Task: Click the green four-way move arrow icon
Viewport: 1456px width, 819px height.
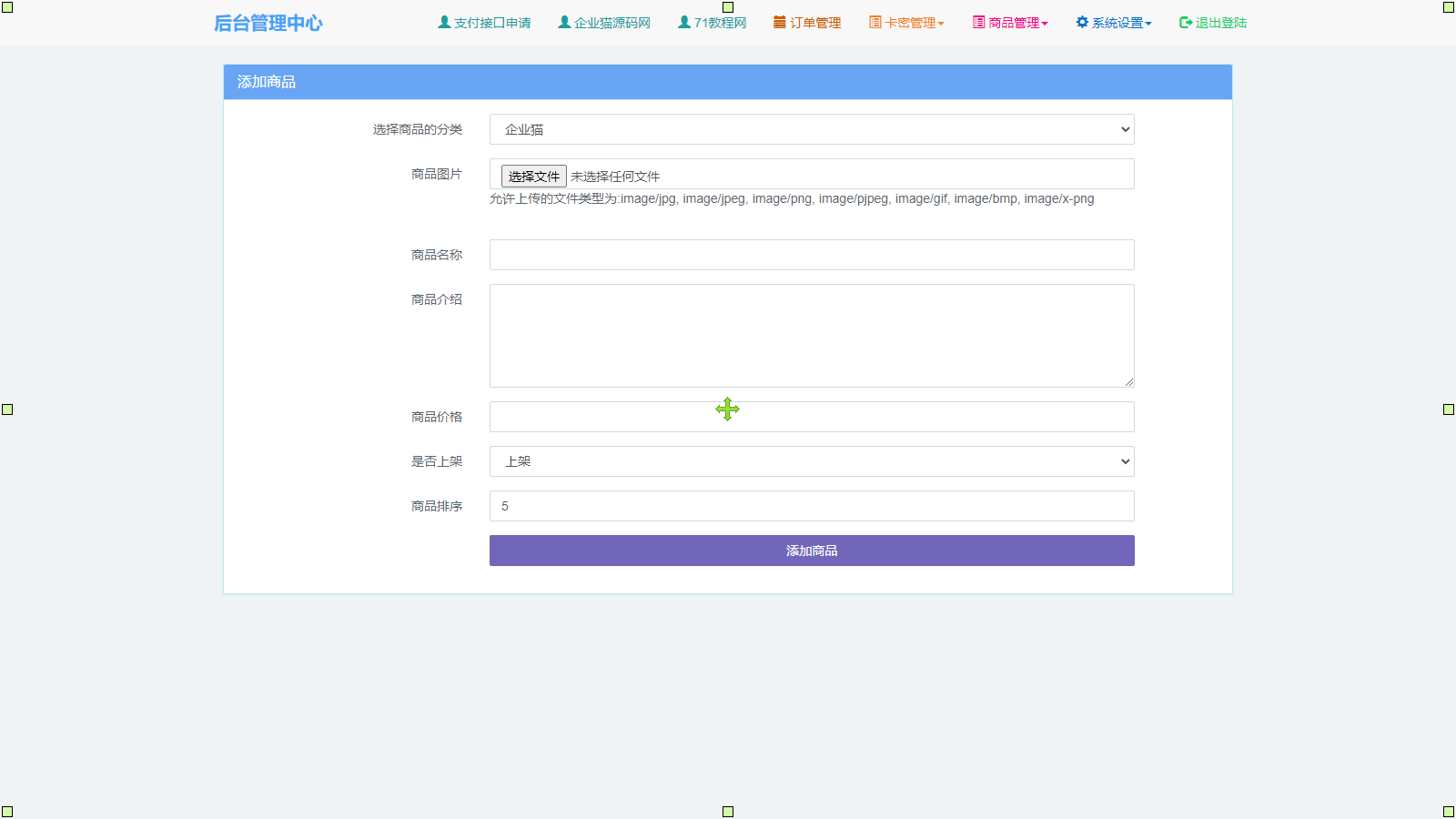Action: [x=727, y=409]
